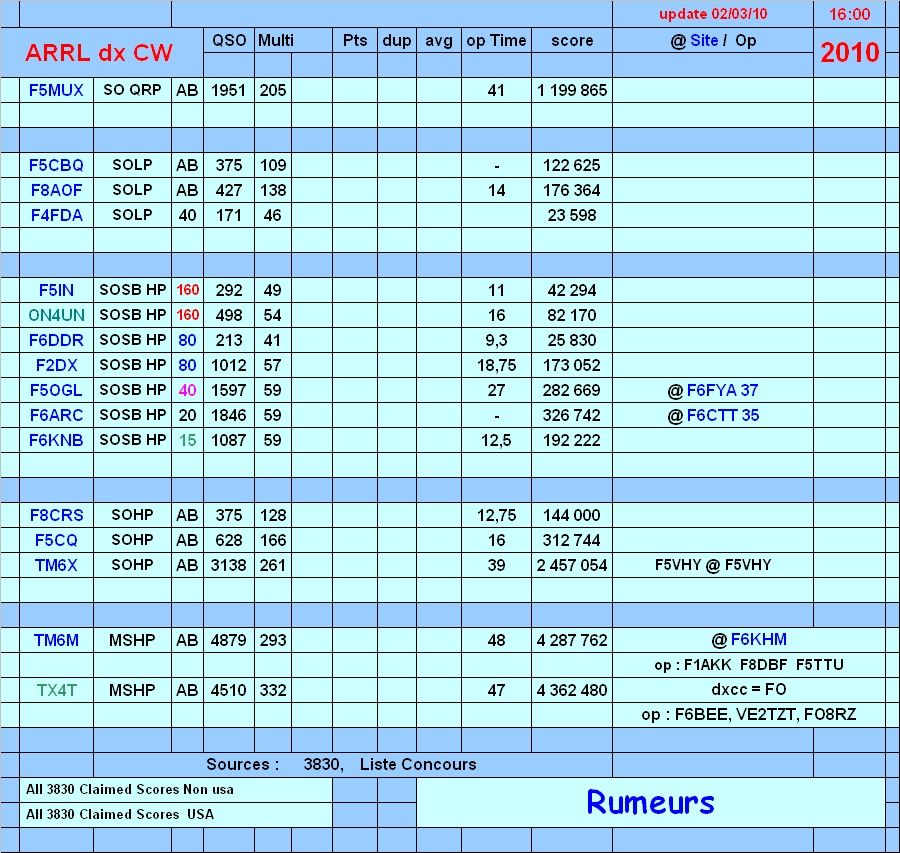Click the QSO column header
The width and height of the screenshot is (900, 853).
tap(229, 40)
